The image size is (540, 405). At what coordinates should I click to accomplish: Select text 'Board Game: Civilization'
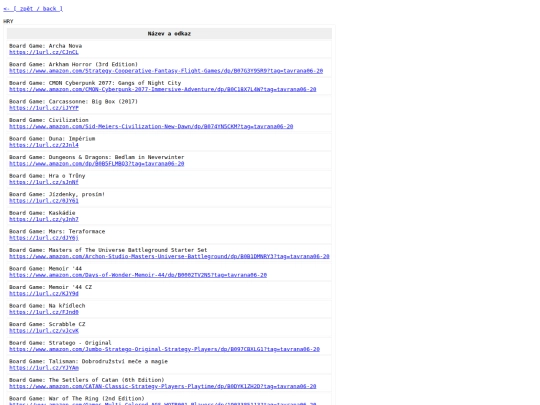point(49,121)
